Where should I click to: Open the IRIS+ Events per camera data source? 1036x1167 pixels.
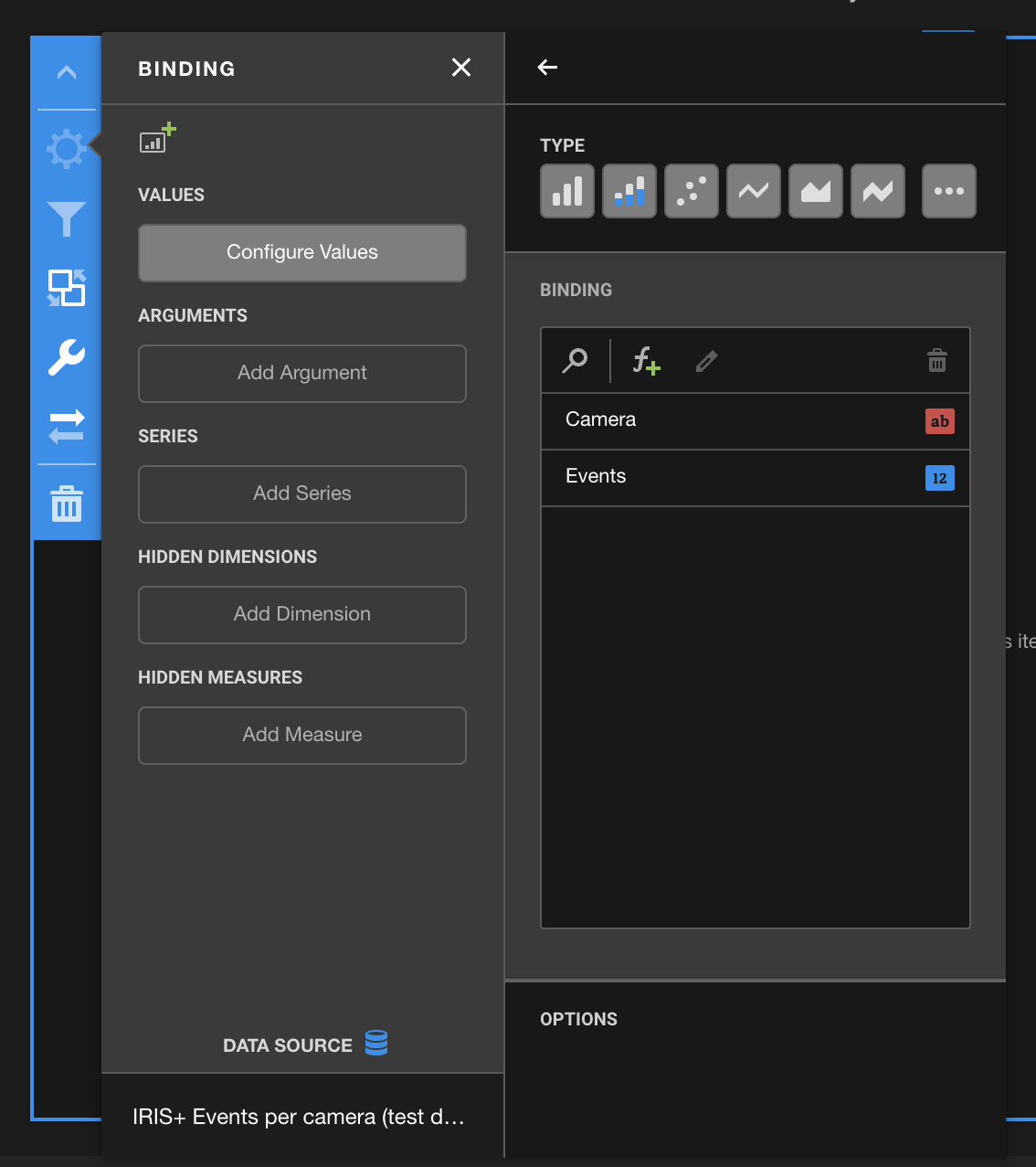pyautogui.click(x=300, y=1117)
